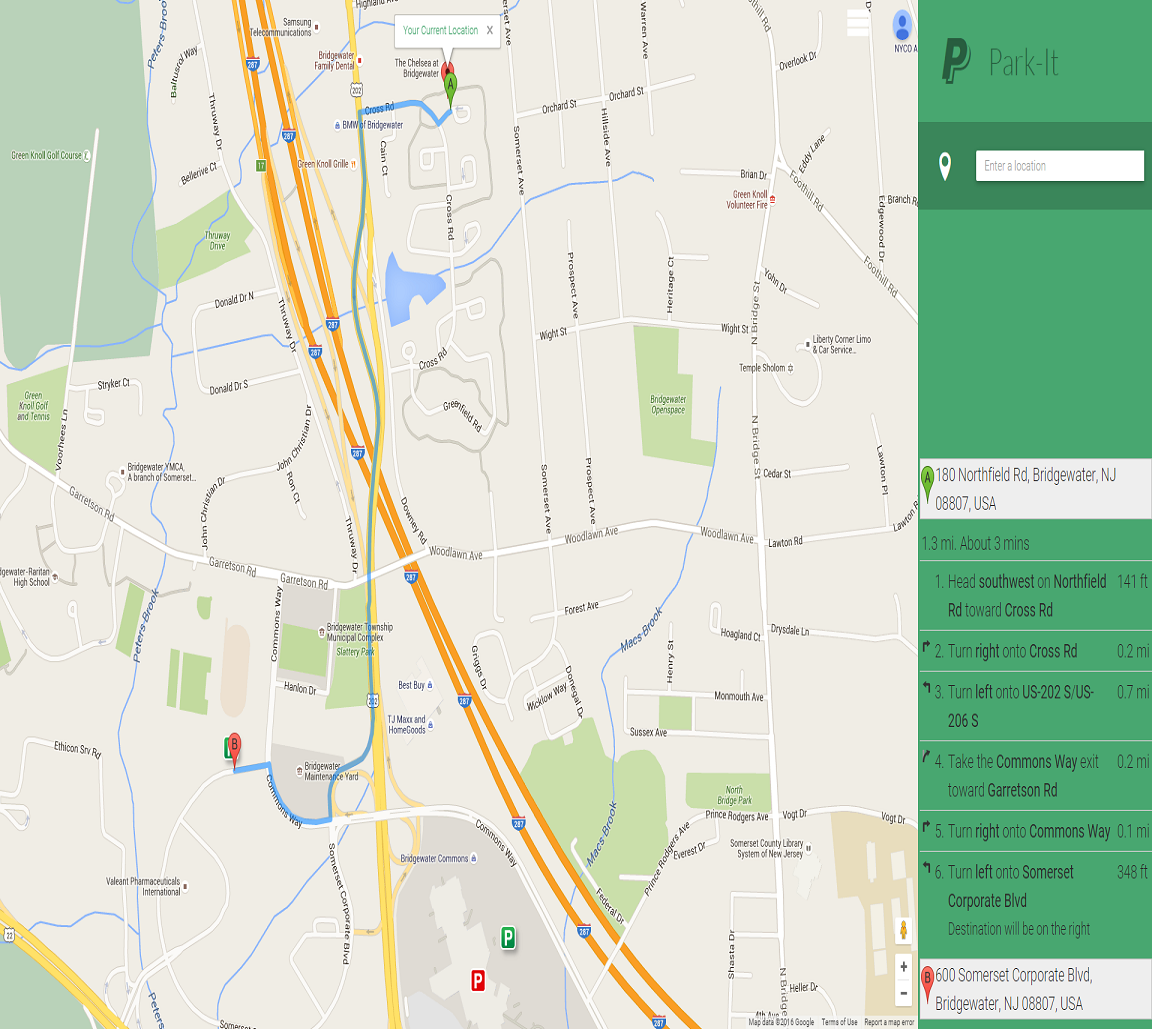This screenshot has width=1152, height=1029.
Task: Click the Green Knoll Volunteer Fire label
Action: (747, 200)
